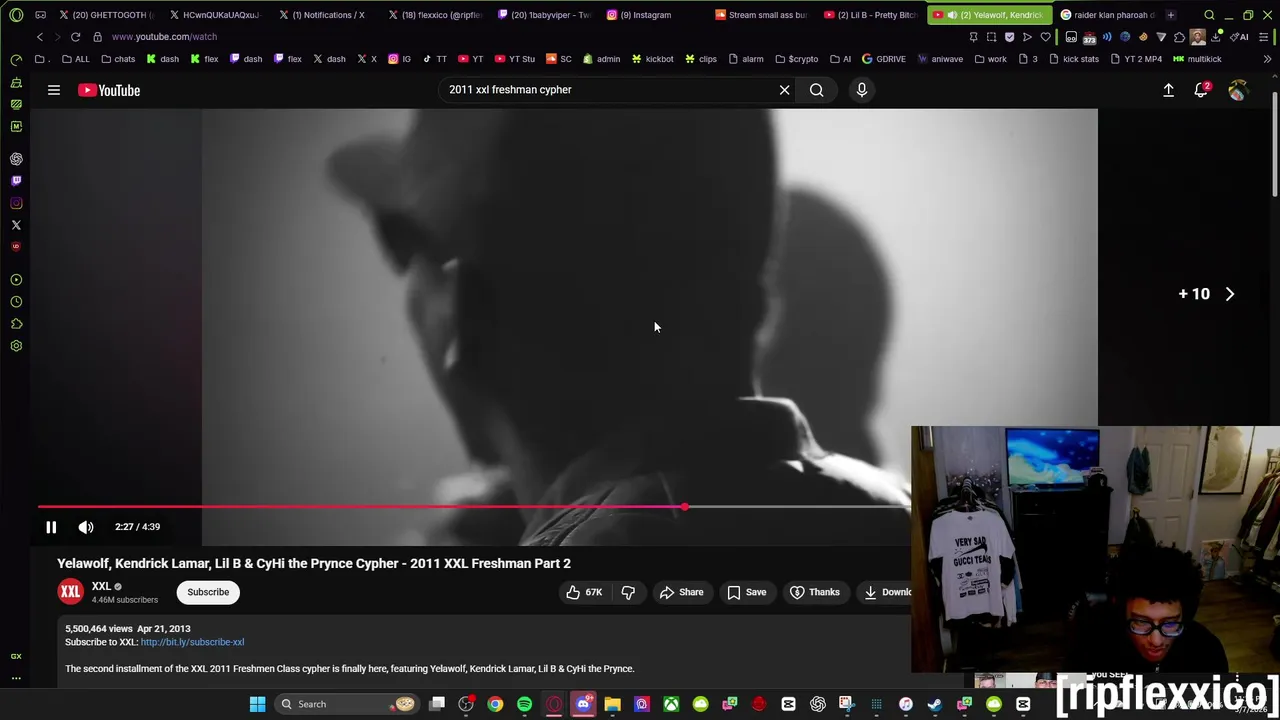Pause the video playback
Viewport: 1280px width, 720px height.
pyautogui.click(x=51, y=527)
